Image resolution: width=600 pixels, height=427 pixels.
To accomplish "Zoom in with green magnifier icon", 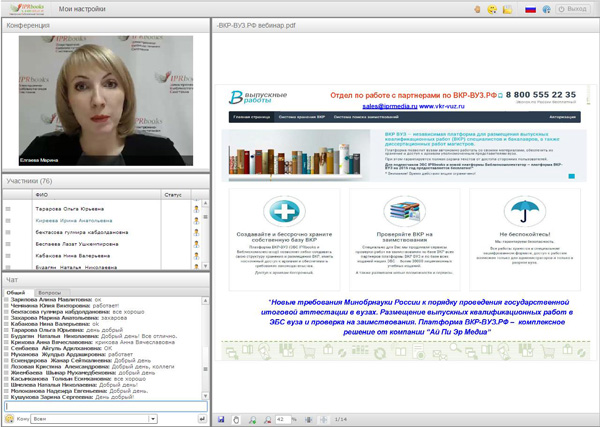I will pos(252,420).
